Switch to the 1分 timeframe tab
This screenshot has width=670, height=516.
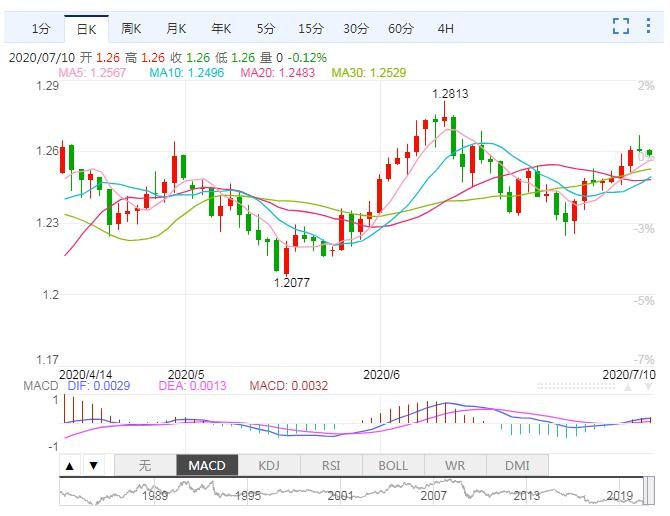(x=40, y=29)
